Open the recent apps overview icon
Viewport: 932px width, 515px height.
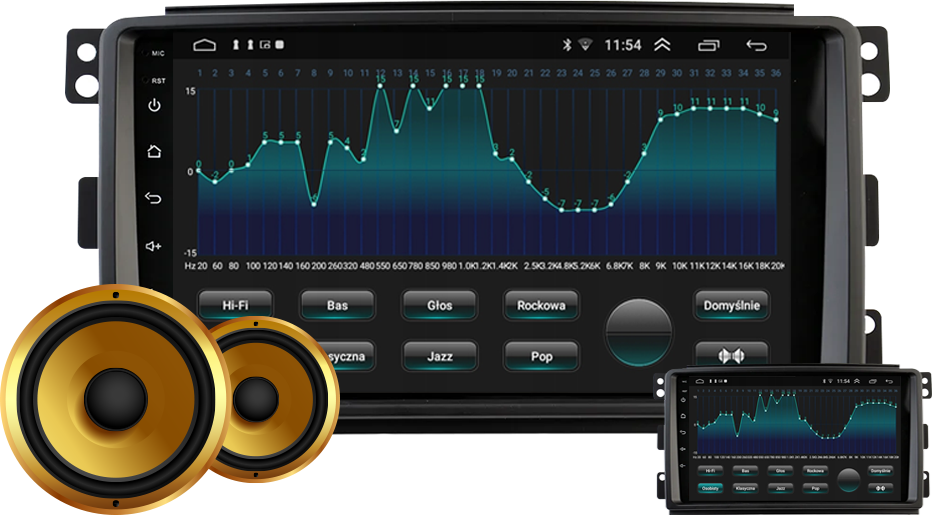coord(708,45)
